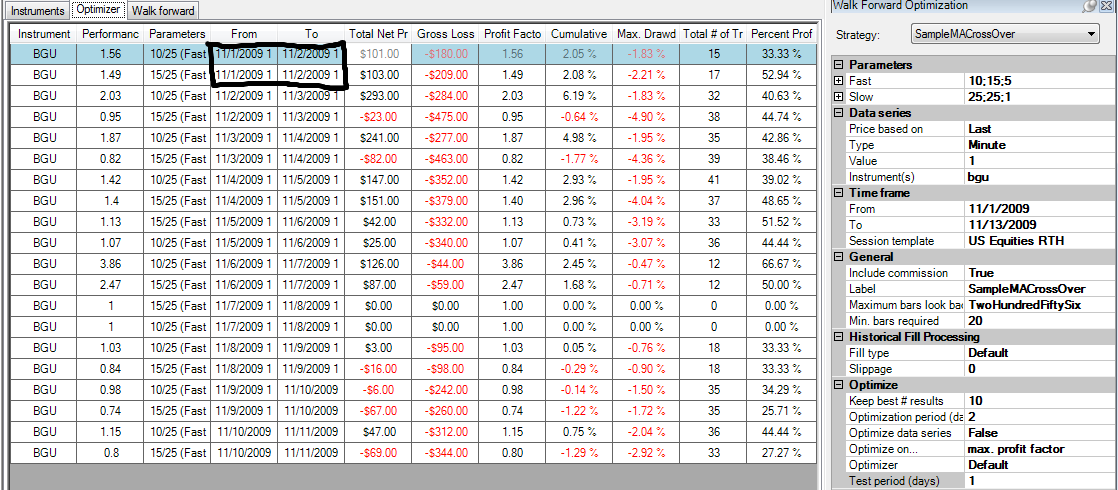
Task: Sort by Profit Factor column header
Action: pyautogui.click(x=513, y=34)
